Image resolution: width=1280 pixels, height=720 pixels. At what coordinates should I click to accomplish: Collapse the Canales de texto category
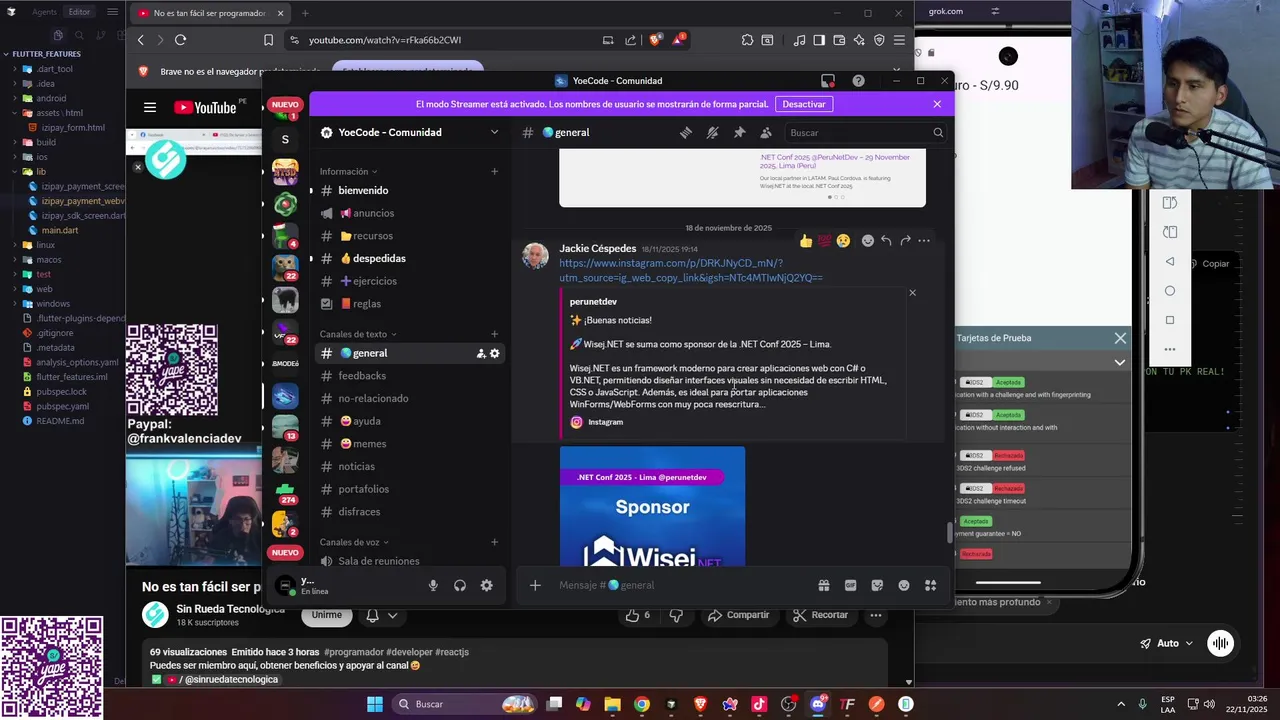358,334
